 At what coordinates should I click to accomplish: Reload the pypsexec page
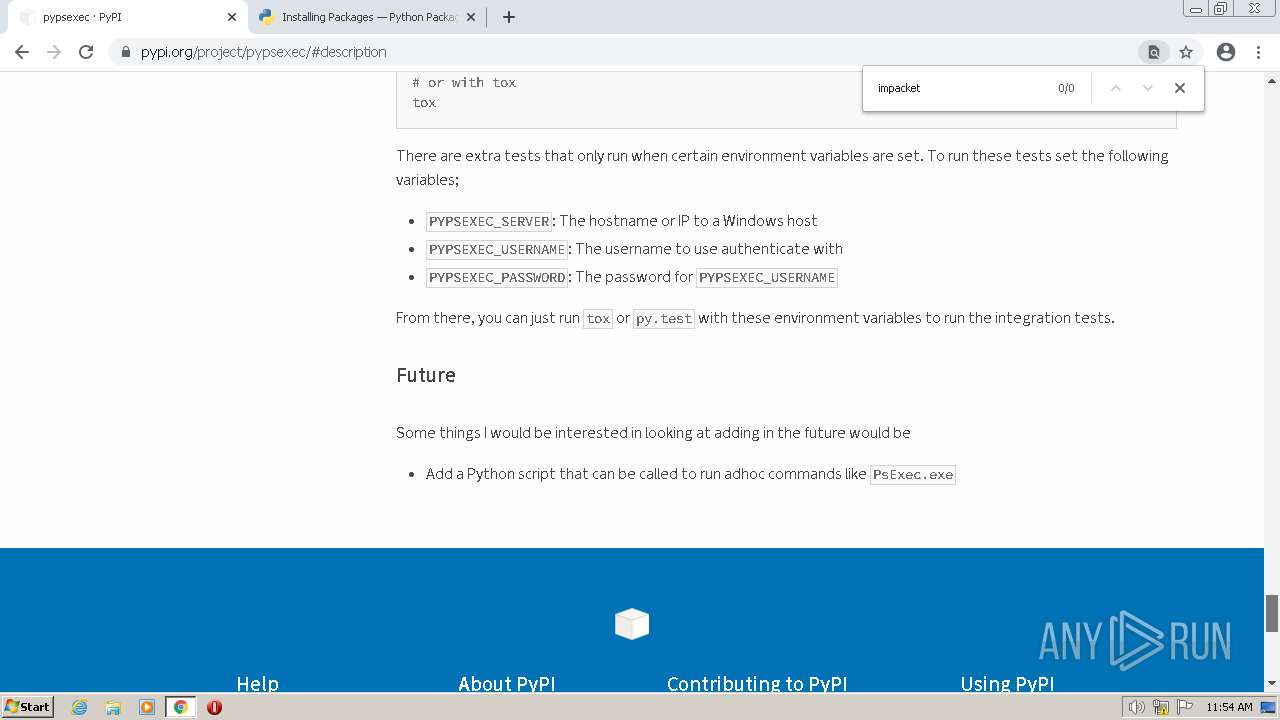pos(86,52)
